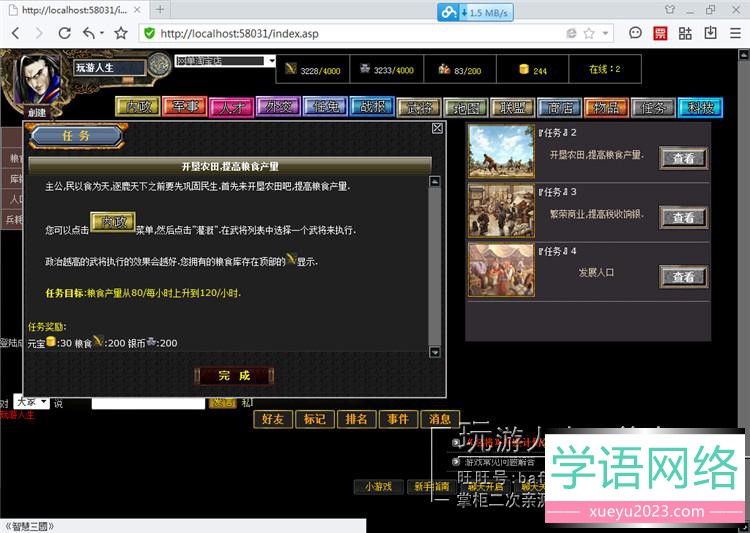Click the grain stock icon in resource bar
750x533 pixels.
pyautogui.click(x=291, y=69)
